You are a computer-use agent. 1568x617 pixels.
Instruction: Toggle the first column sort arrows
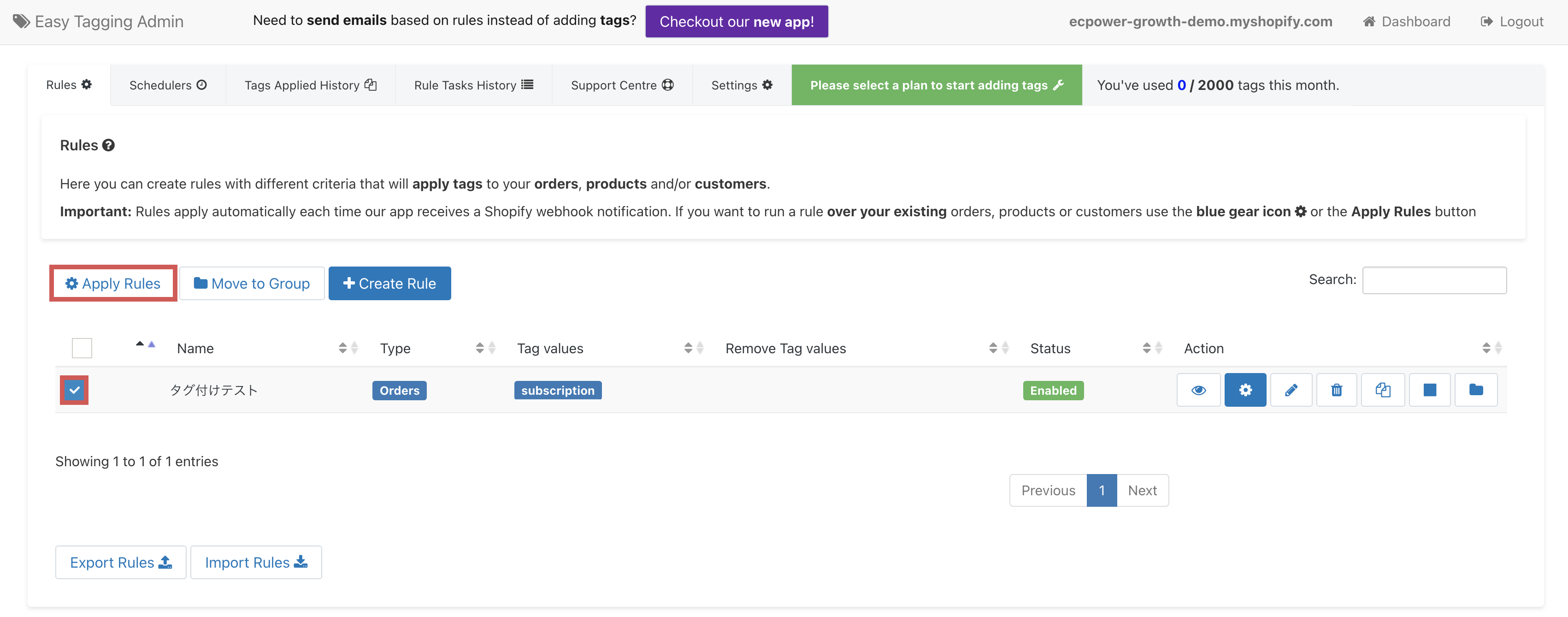(145, 345)
